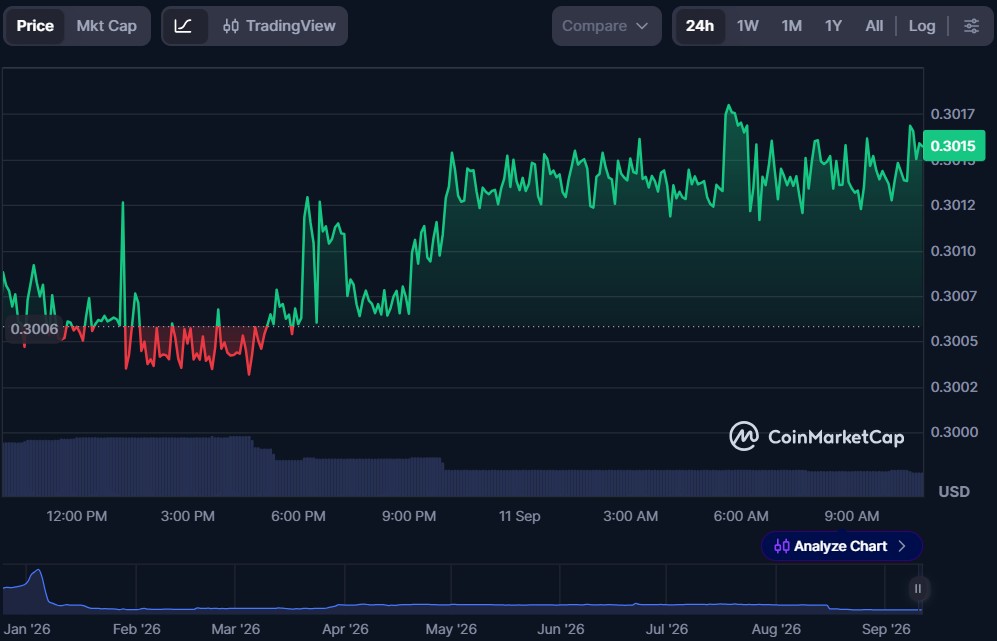Click the Analyze Chart arrow chevron
This screenshot has height=641, width=997.
pyautogui.click(x=902, y=546)
